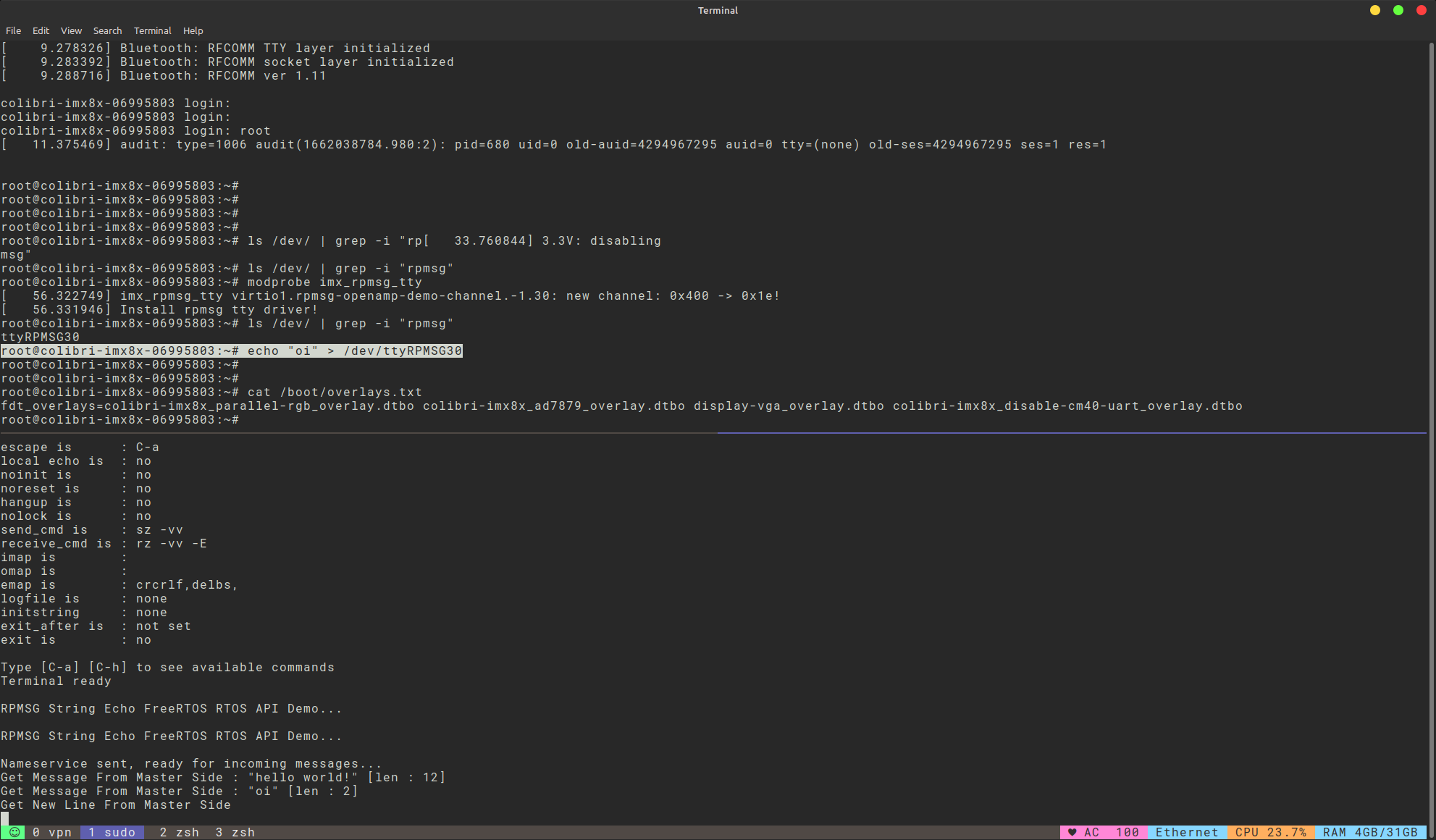Click the heart AC power status icon

tap(1083, 833)
